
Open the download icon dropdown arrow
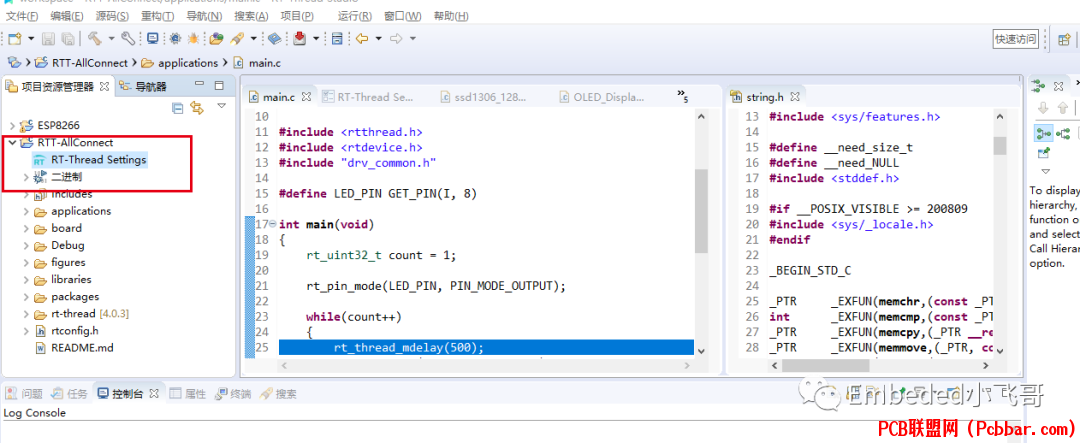pyautogui.click(x=316, y=39)
